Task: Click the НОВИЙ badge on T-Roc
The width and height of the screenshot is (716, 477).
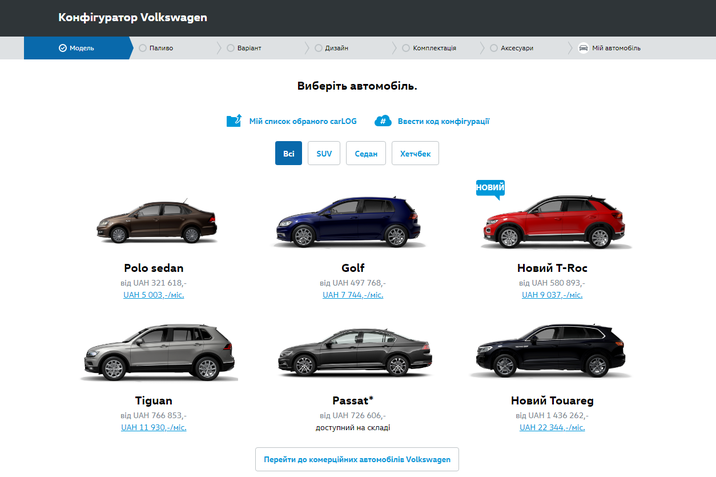Action: 490,189
